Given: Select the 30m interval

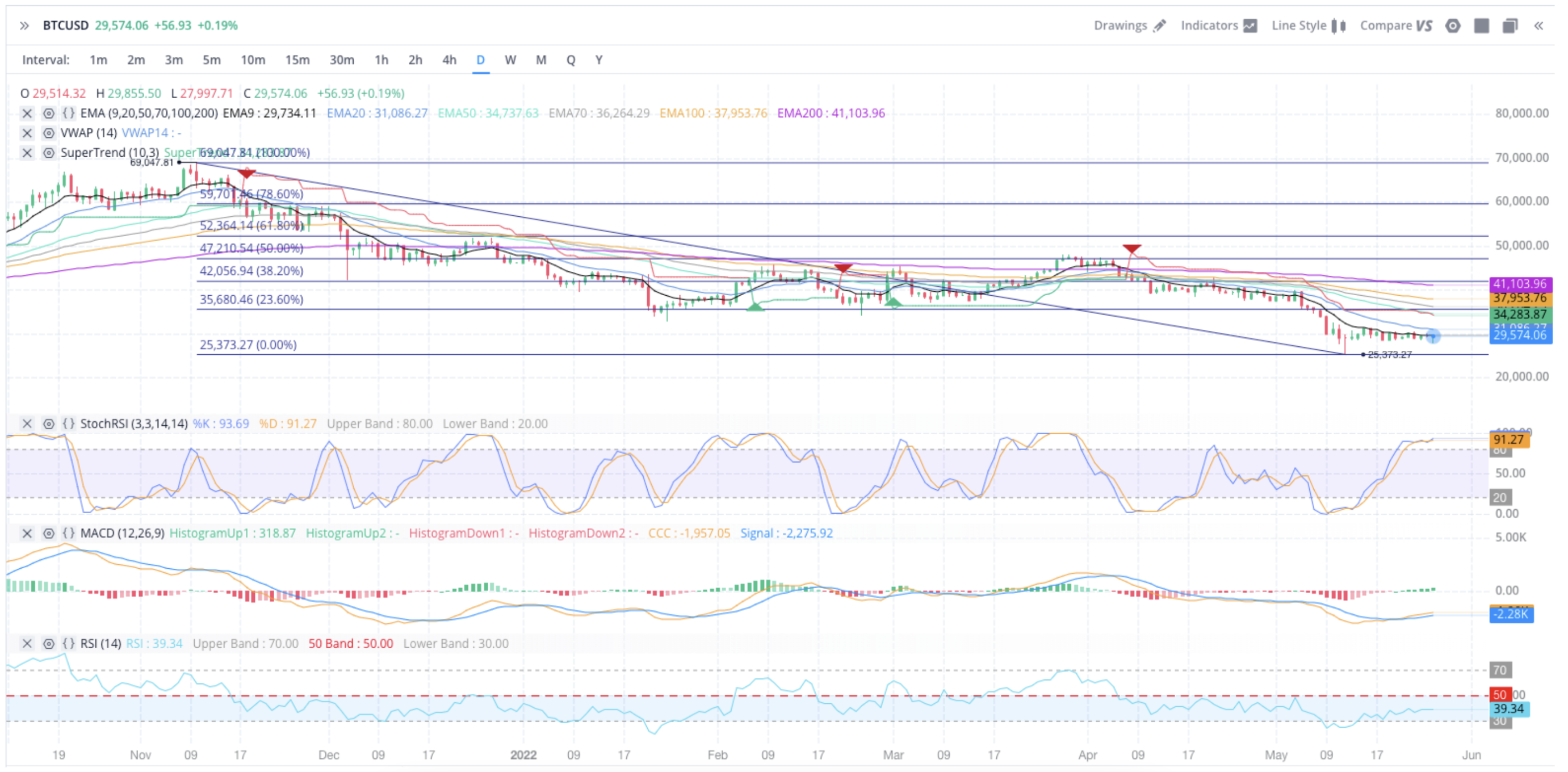Looking at the screenshot, I should [342, 60].
